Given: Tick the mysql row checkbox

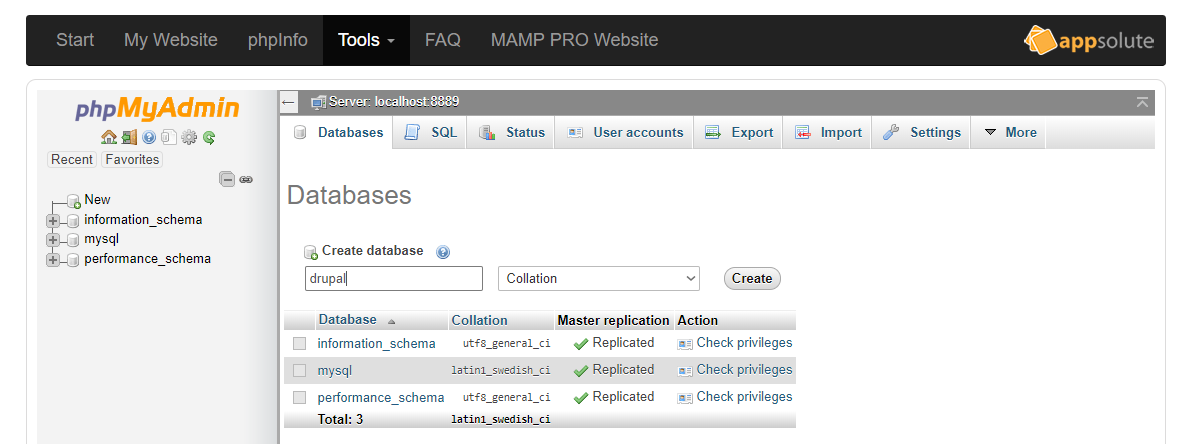Looking at the screenshot, I should pos(299,370).
